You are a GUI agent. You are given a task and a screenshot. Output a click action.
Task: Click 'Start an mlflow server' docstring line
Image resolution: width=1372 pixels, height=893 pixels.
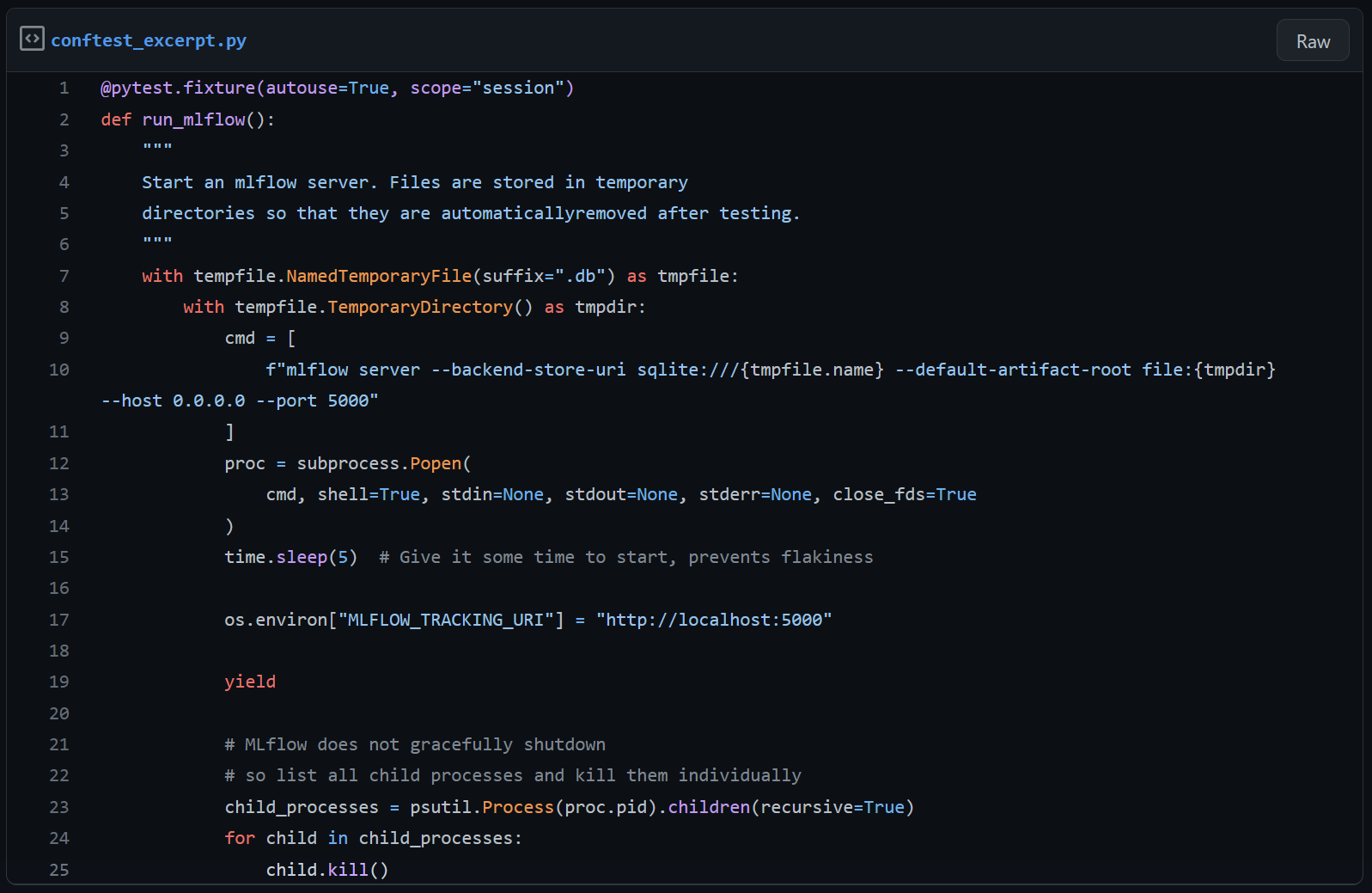[415, 182]
